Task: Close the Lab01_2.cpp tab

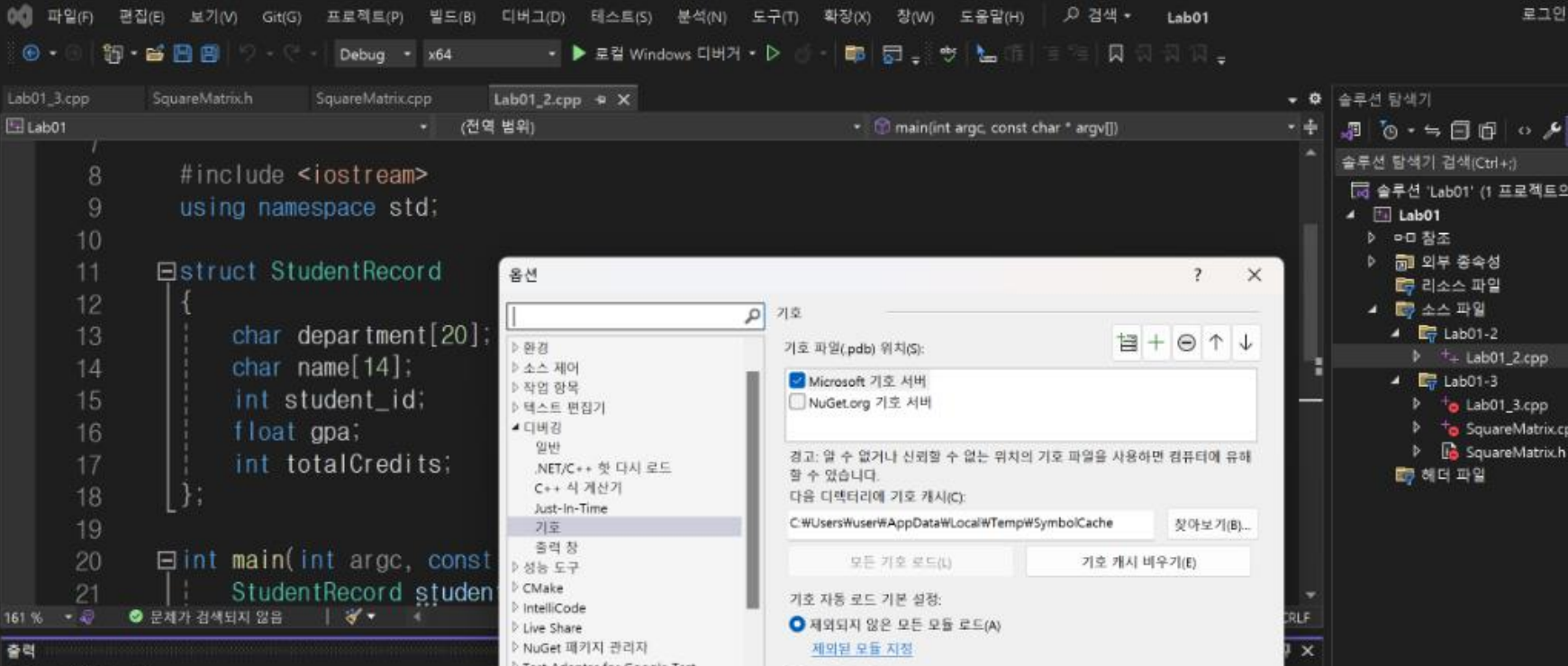Action: (x=623, y=100)
